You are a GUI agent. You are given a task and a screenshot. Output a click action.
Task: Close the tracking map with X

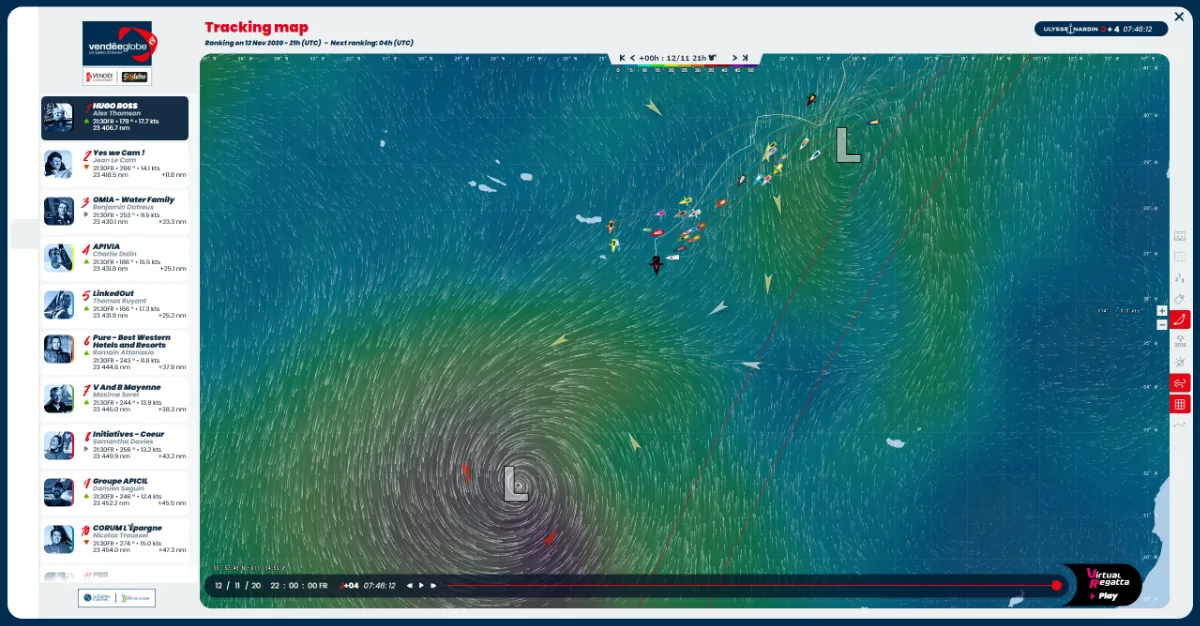[1180, 16]
